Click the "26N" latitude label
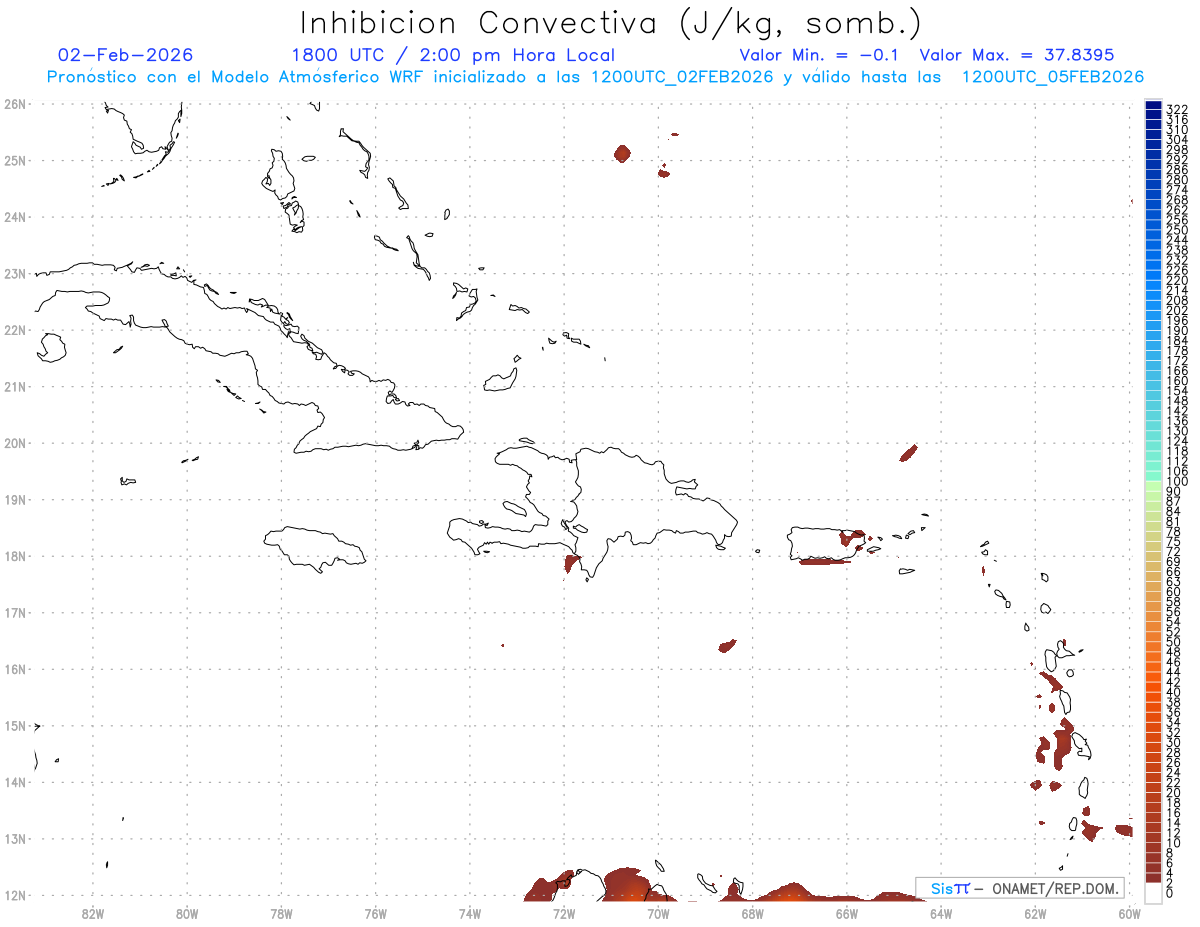 click(x=14, y=104)
